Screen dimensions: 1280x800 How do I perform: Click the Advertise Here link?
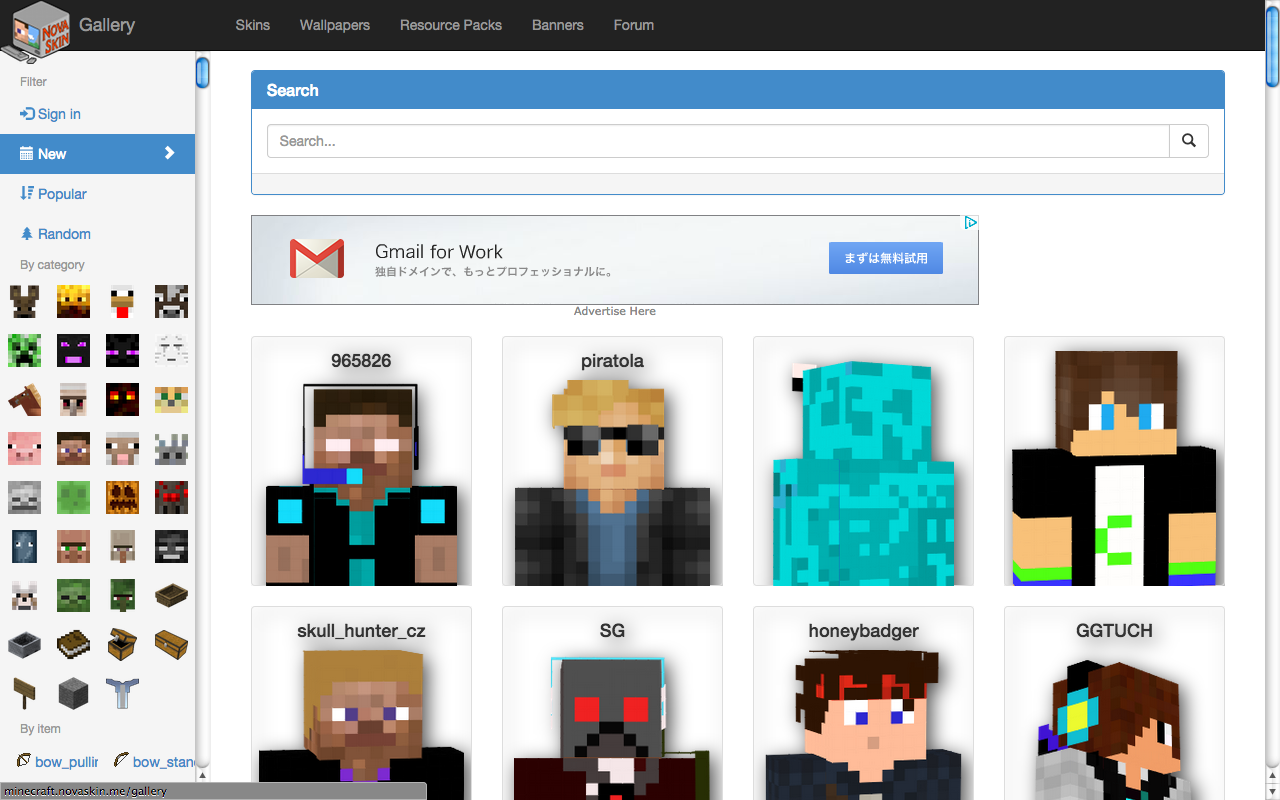pos(615,311)
